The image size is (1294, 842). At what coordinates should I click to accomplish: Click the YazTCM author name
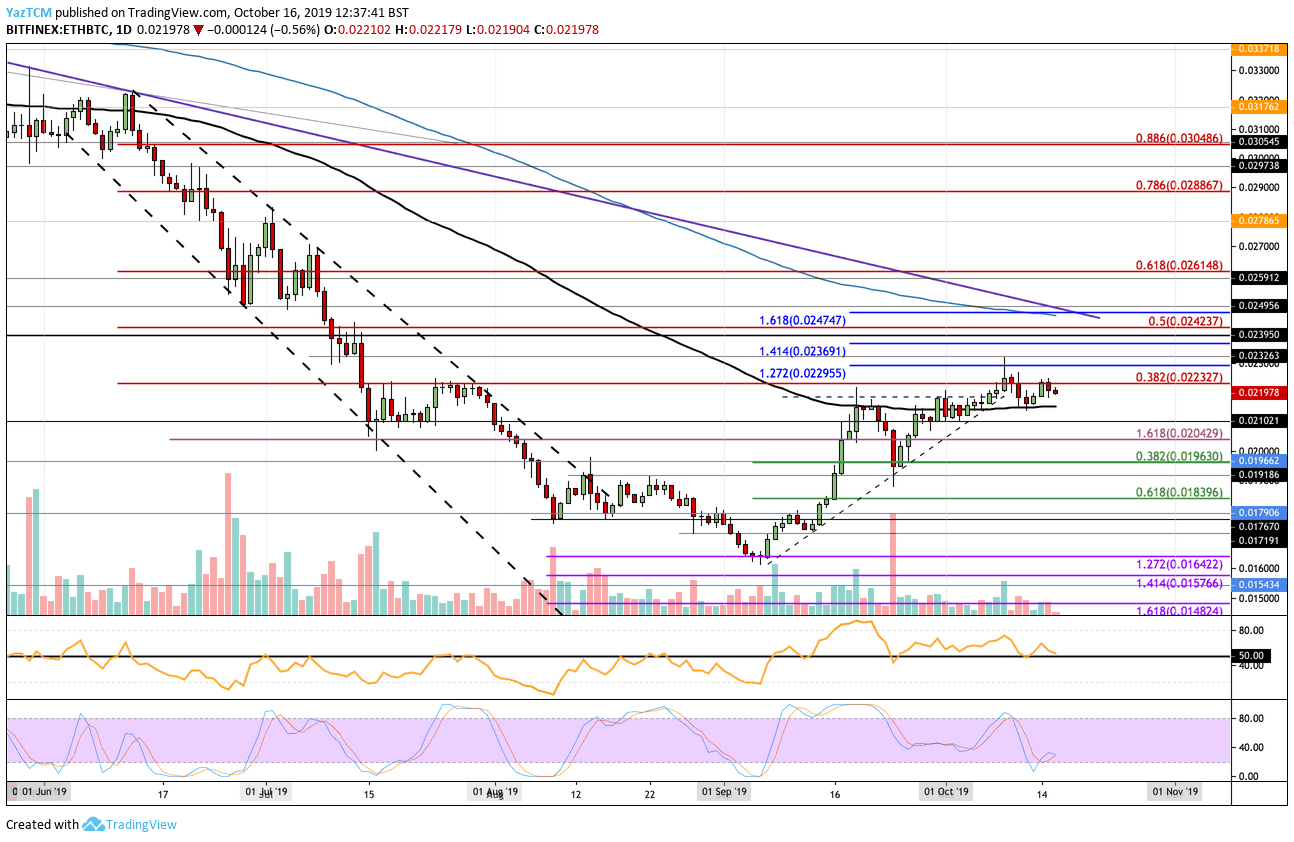click(x=29, y=13)
